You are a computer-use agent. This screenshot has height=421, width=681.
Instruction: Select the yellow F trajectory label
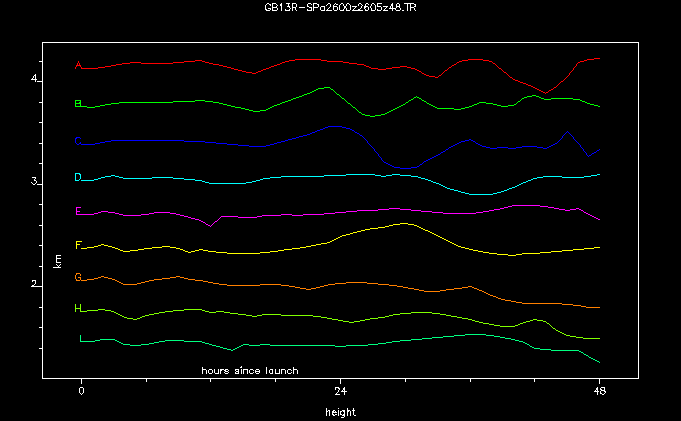(78, 245)
